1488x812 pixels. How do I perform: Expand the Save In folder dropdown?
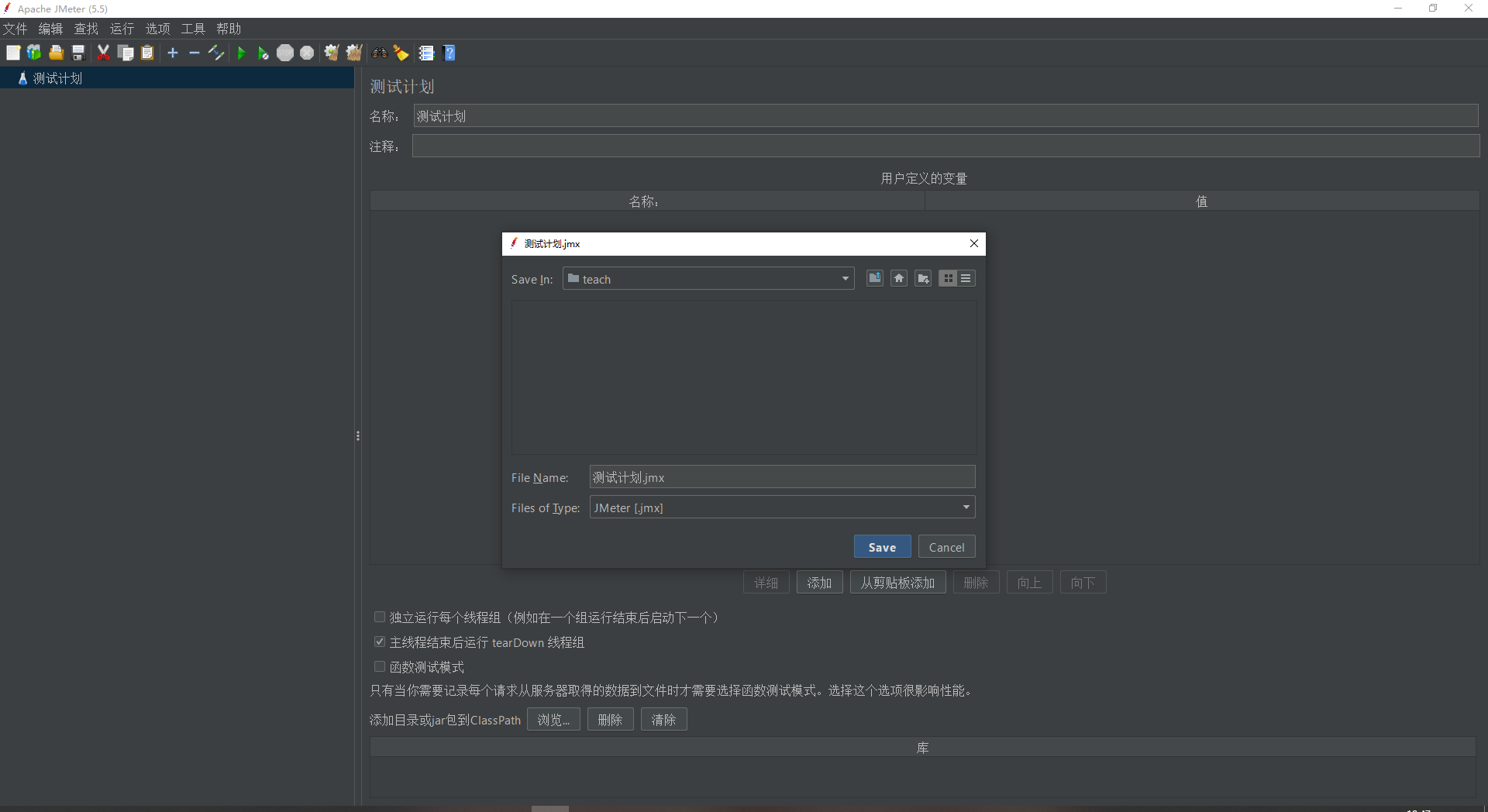point(845,279)
